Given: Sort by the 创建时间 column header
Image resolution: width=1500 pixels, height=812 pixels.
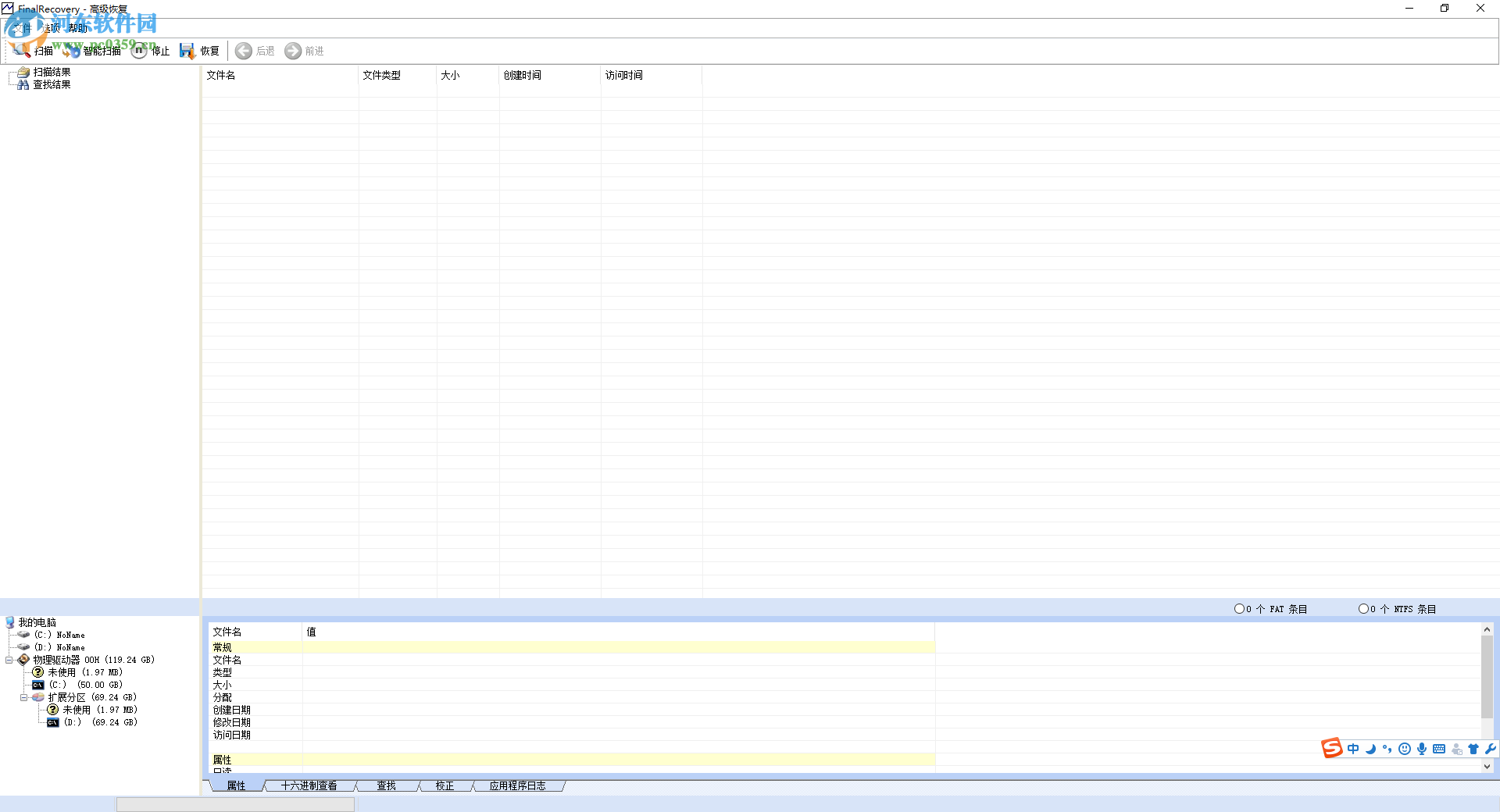Looking at the screenshot, I should [x=550, y=75].
